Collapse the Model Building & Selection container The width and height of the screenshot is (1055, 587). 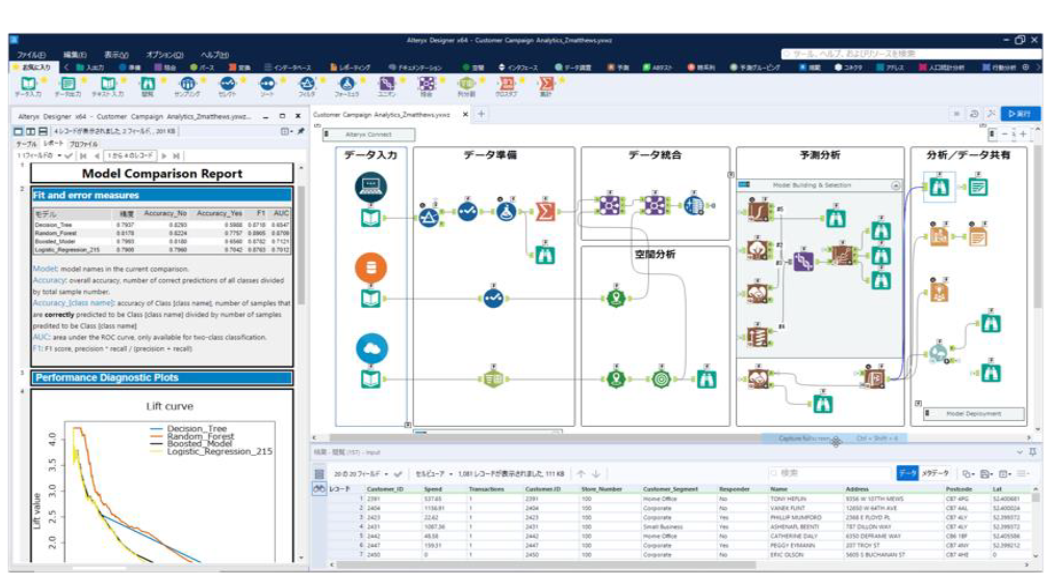(x=896, y=185)
